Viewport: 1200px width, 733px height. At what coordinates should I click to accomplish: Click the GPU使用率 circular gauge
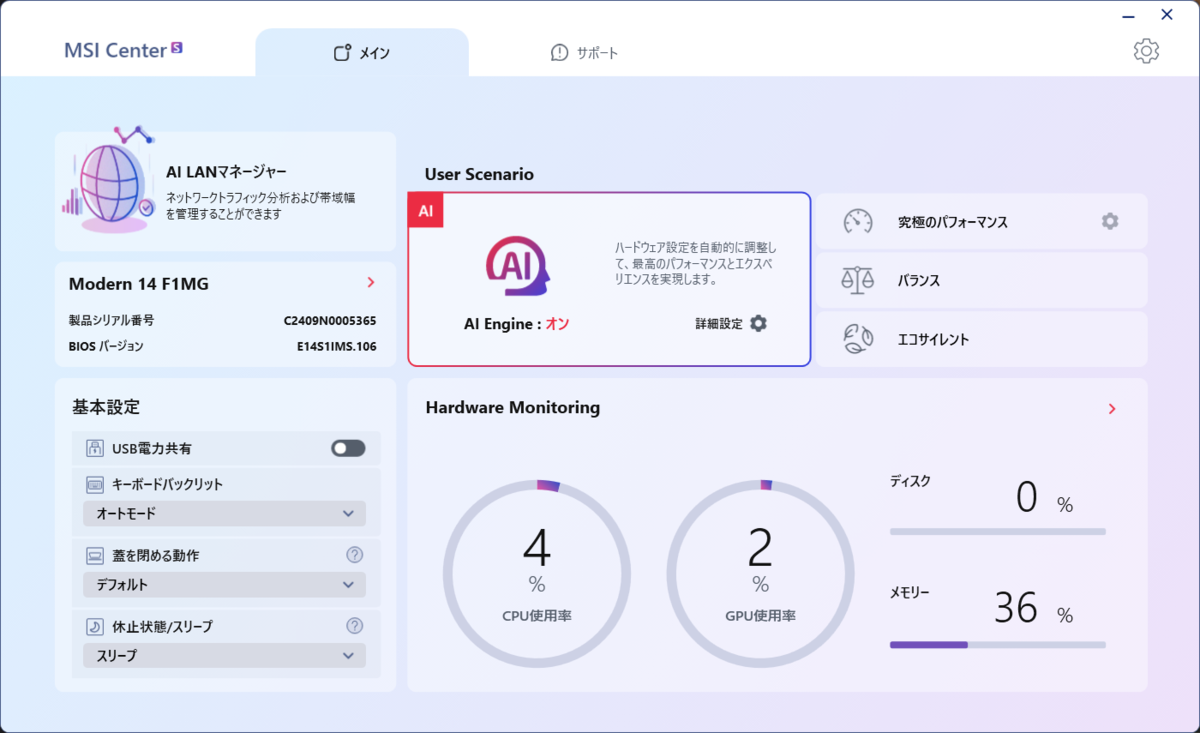click(760, 573)
